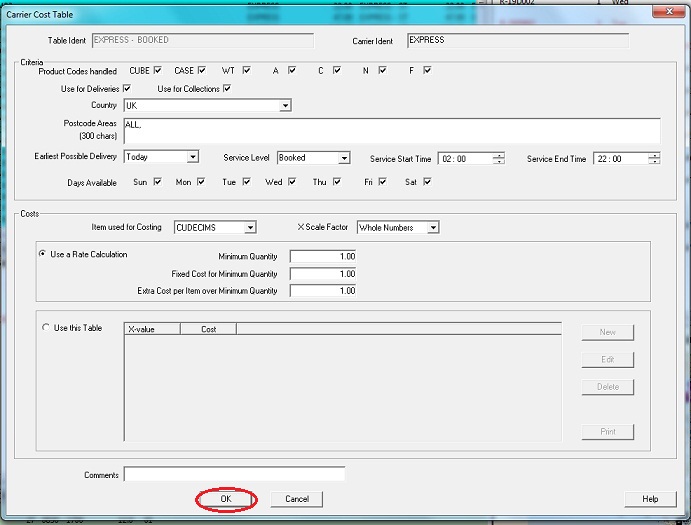Uncheck the CASE product code checkbox
Viewport: 691px width, 525px height.
pos(202,71)
